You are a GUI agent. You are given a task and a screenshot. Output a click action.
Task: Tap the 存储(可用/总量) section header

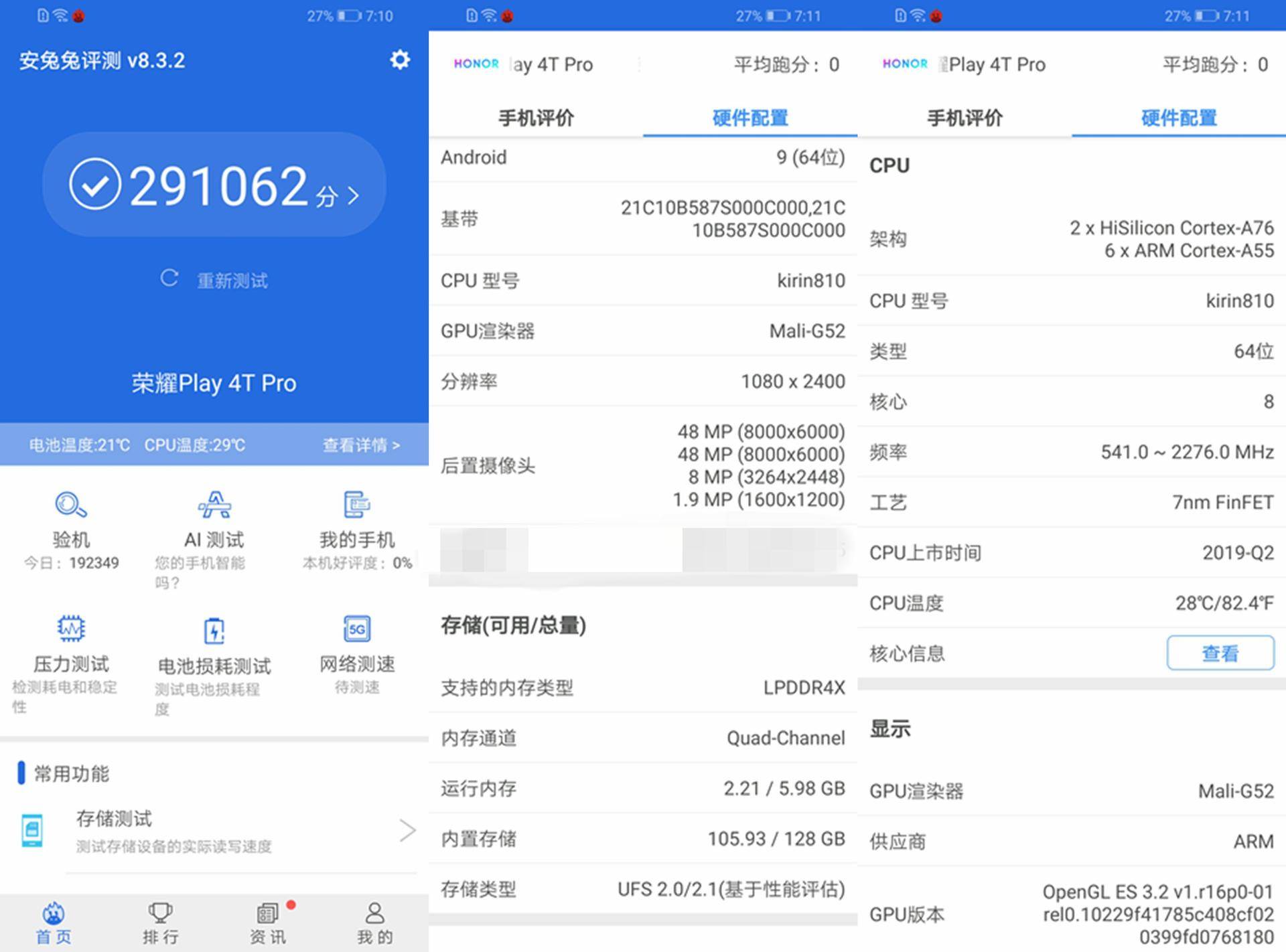(513, 625)
